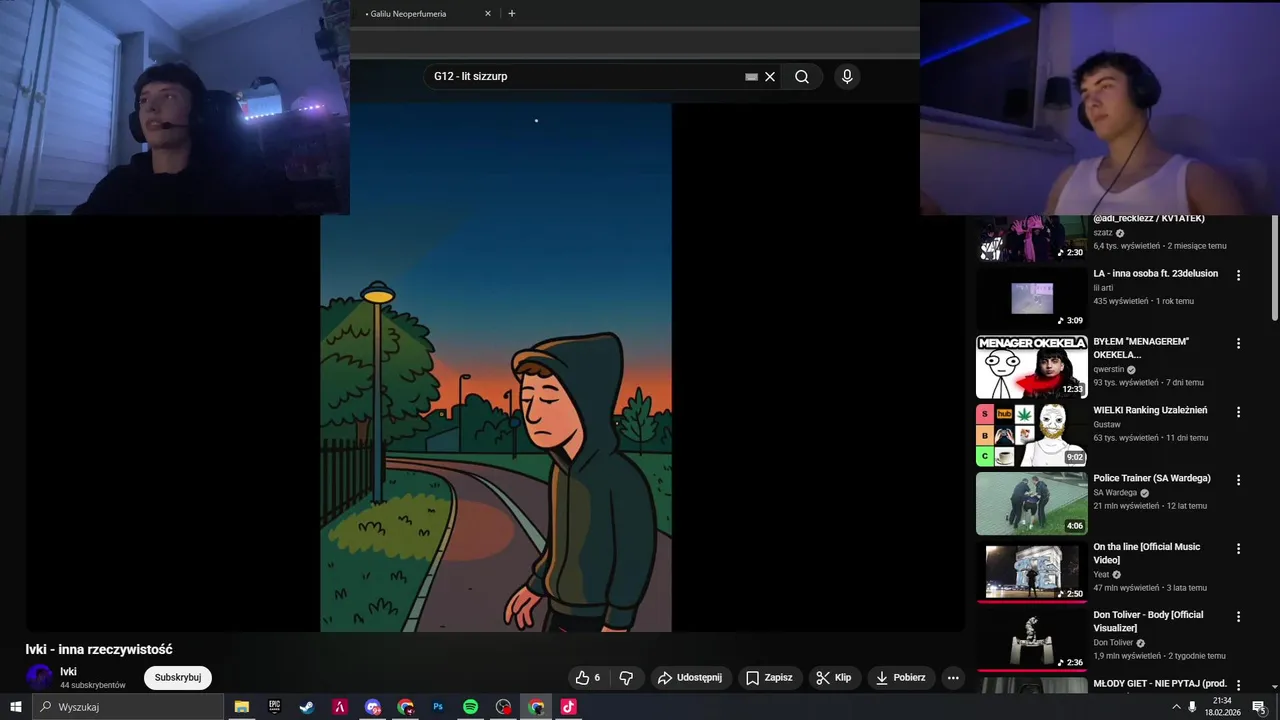Open options menu for LA - inna osoba
The width and height of the screenshot is (1280, 720).
(x=1238, y=275)
